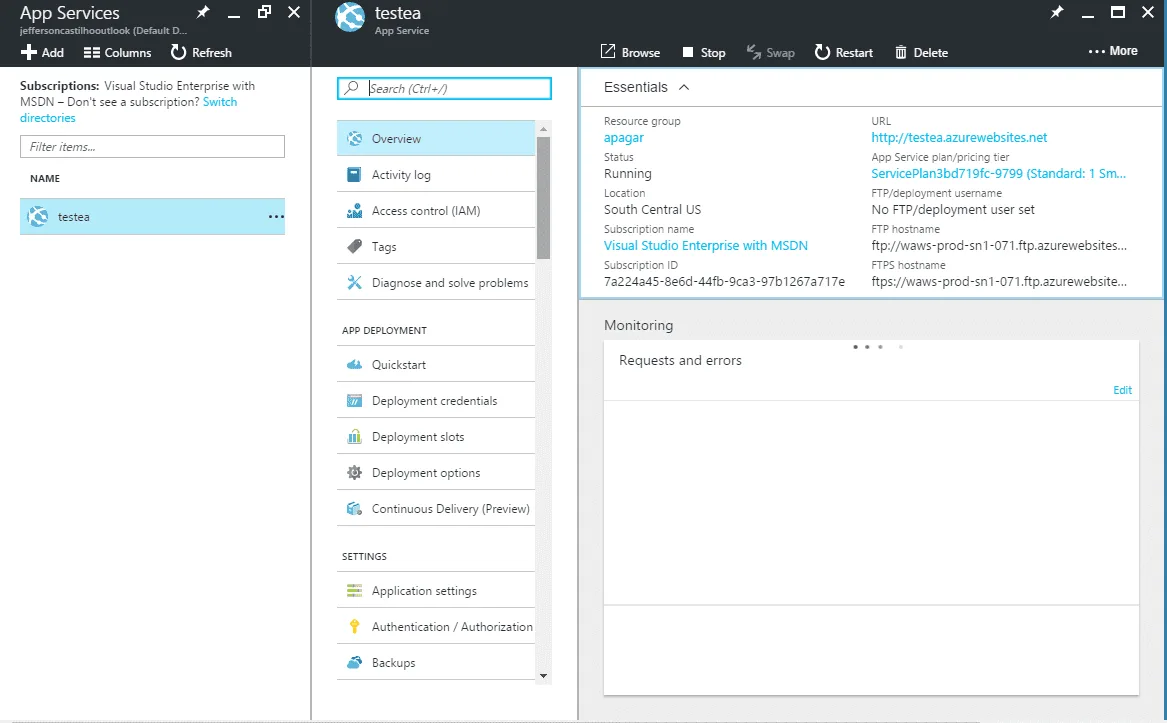Click the menu vertical scrollbar thumb
The image size is (1167, 723).
pyautogui.click(x=543, y=198)
